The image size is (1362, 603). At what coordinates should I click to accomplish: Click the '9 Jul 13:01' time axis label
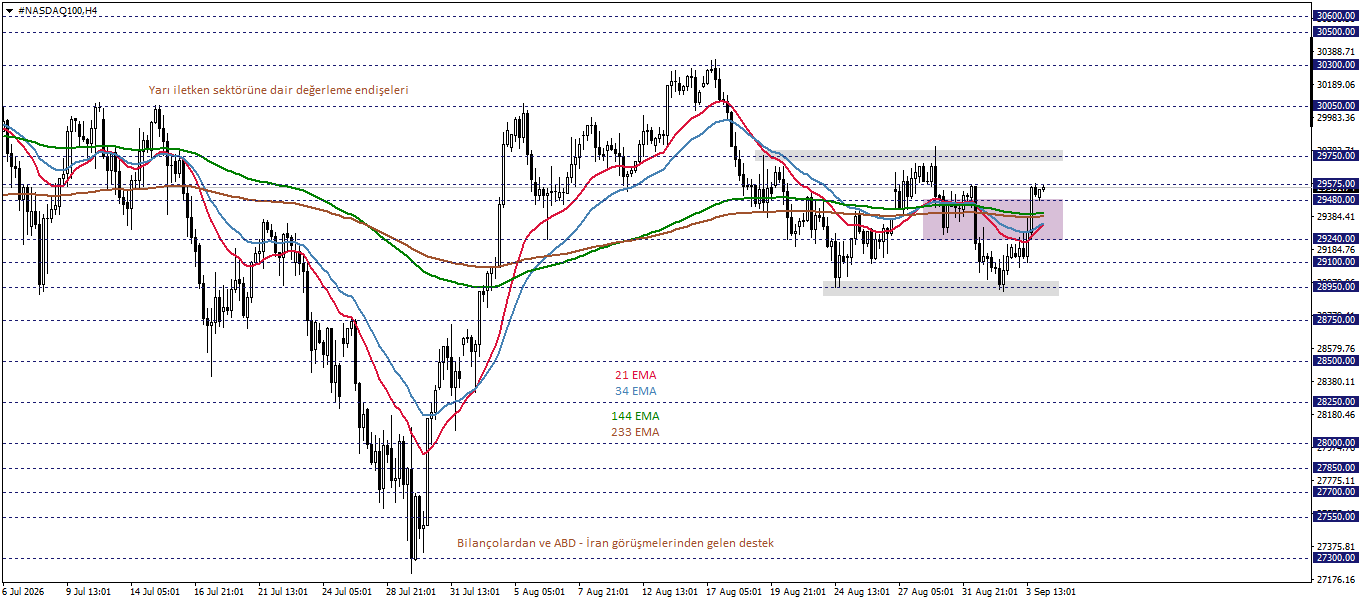click(89, 592)
